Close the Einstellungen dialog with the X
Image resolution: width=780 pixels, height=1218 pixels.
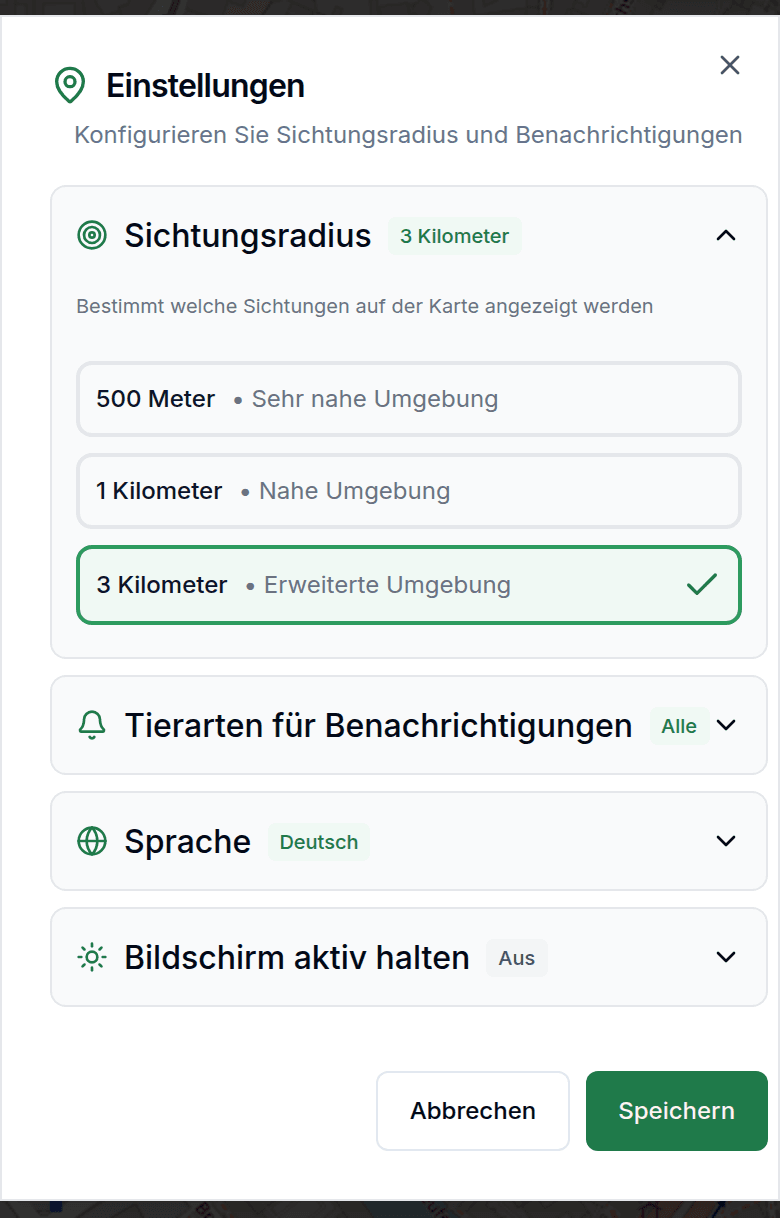729,65
